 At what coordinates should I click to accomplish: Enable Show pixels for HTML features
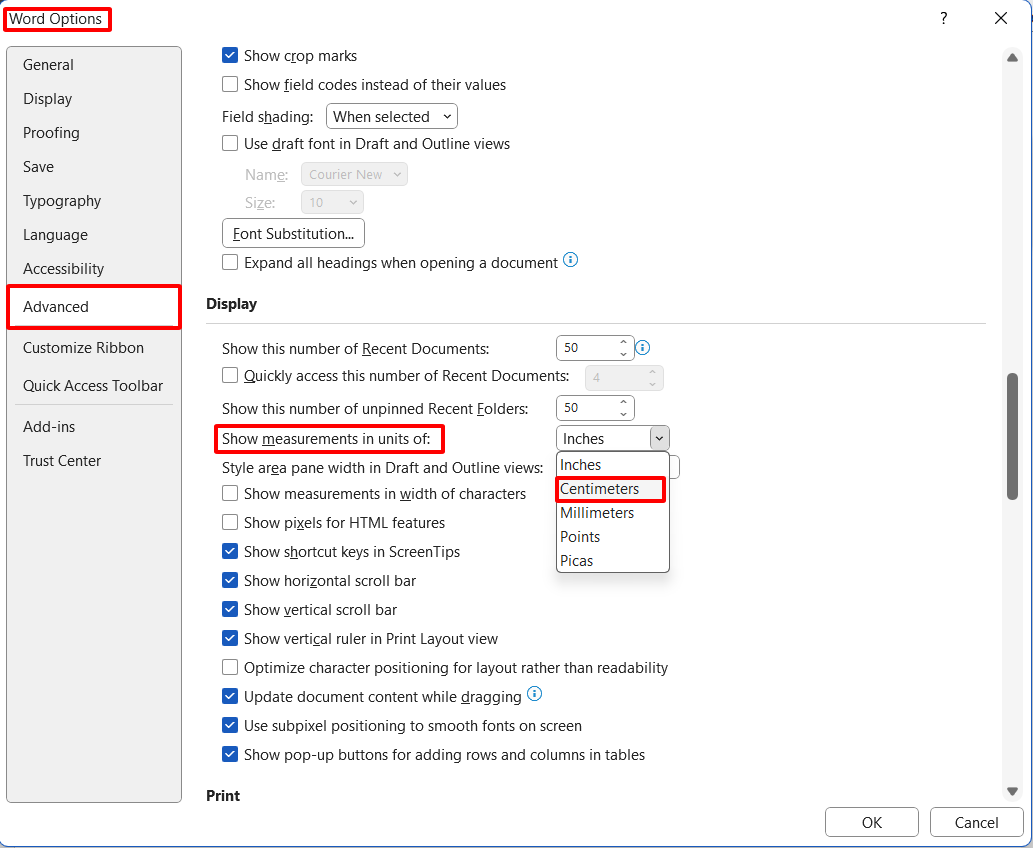[230, 523]
